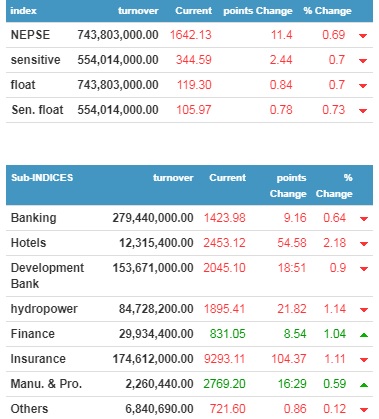Click the index column header
Image resolution: width=379 pixels, height=419 pixels.
[x=23, y=11]
